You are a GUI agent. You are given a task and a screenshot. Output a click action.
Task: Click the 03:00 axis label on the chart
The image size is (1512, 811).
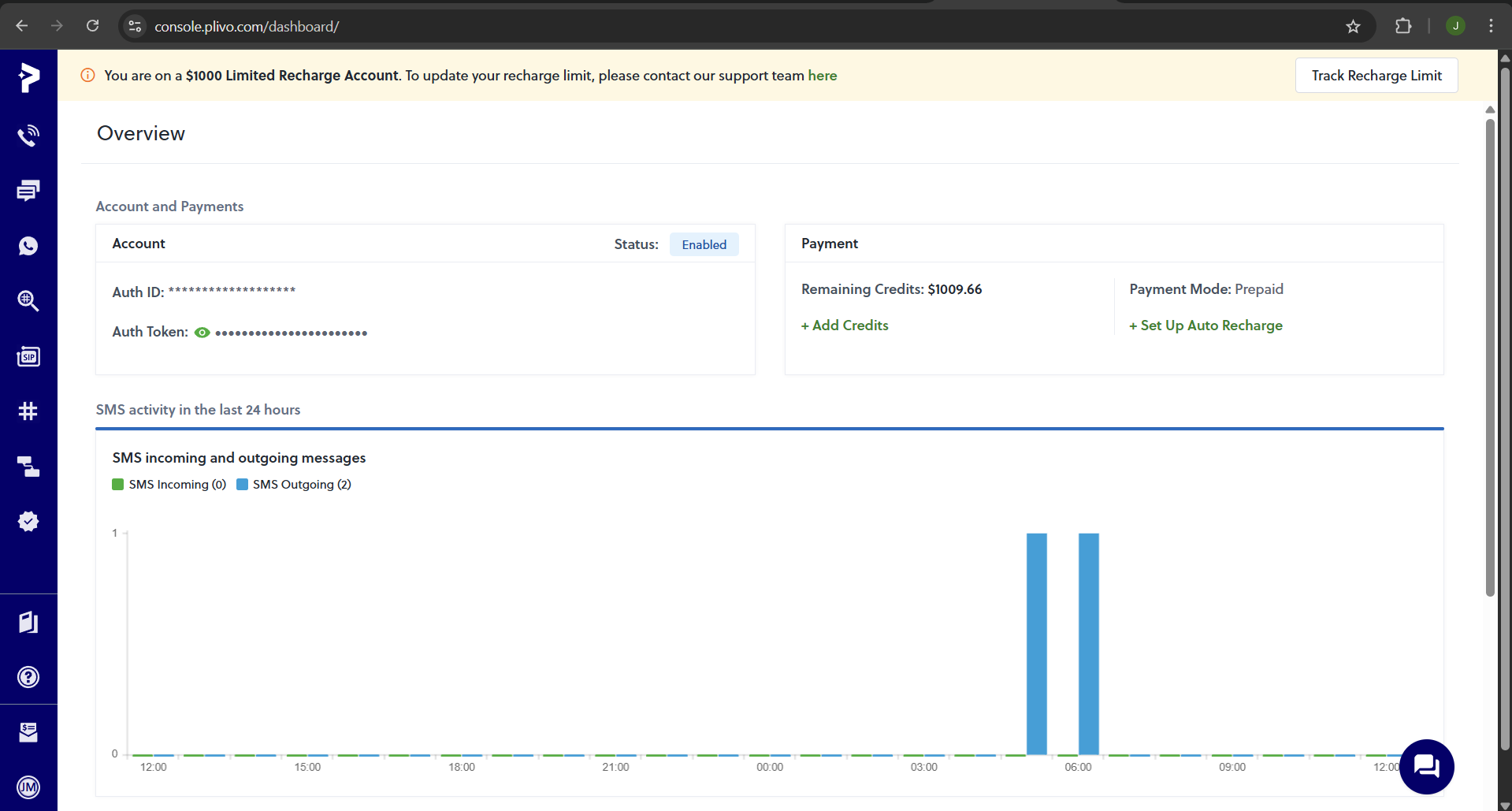click(x=924, y=767)
